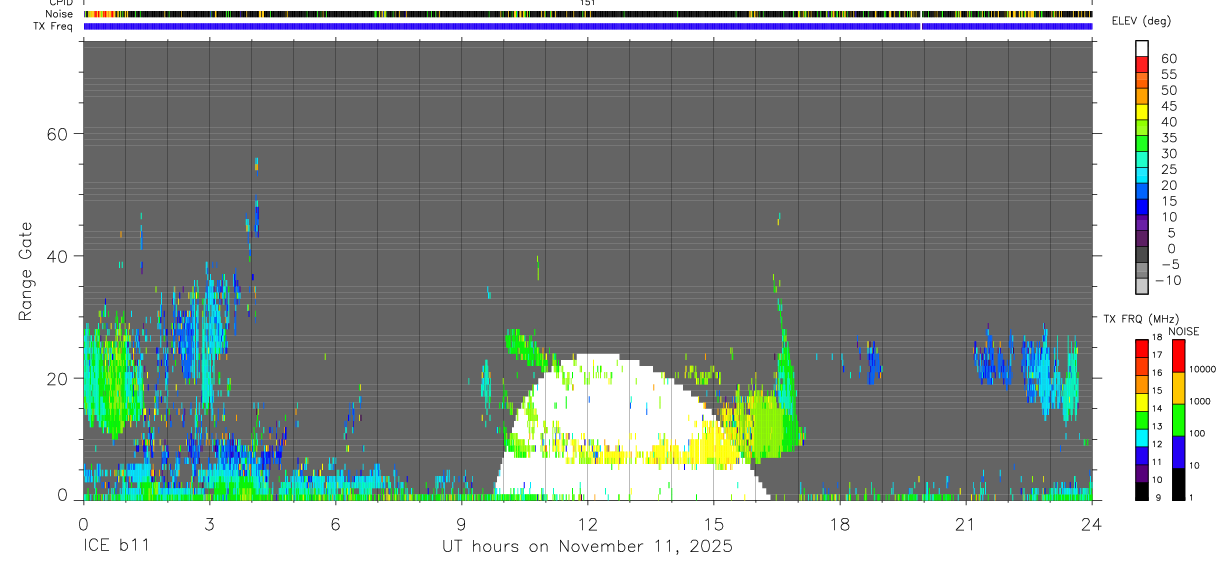Viewport: 1228px width, 567px height.
Task: Click the NOISE label '10000'
Action: [1203, 370]
